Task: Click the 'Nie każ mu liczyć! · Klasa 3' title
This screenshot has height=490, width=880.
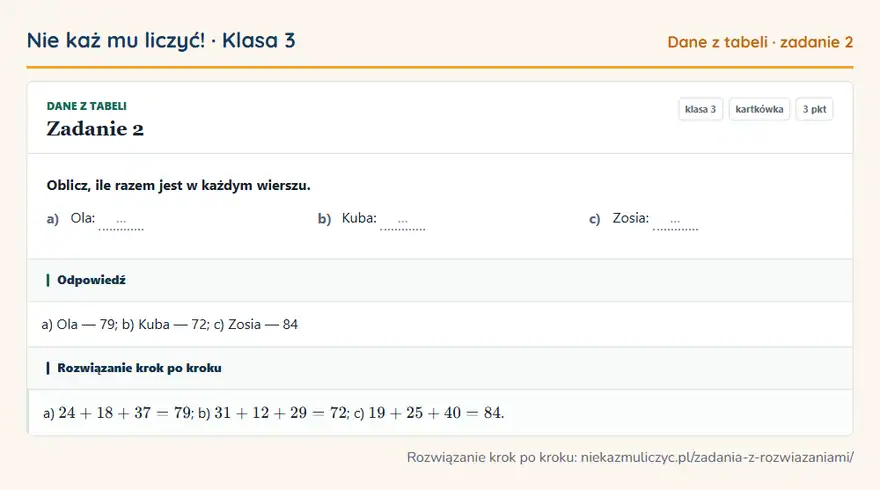Action: click(x=161, y=41)
